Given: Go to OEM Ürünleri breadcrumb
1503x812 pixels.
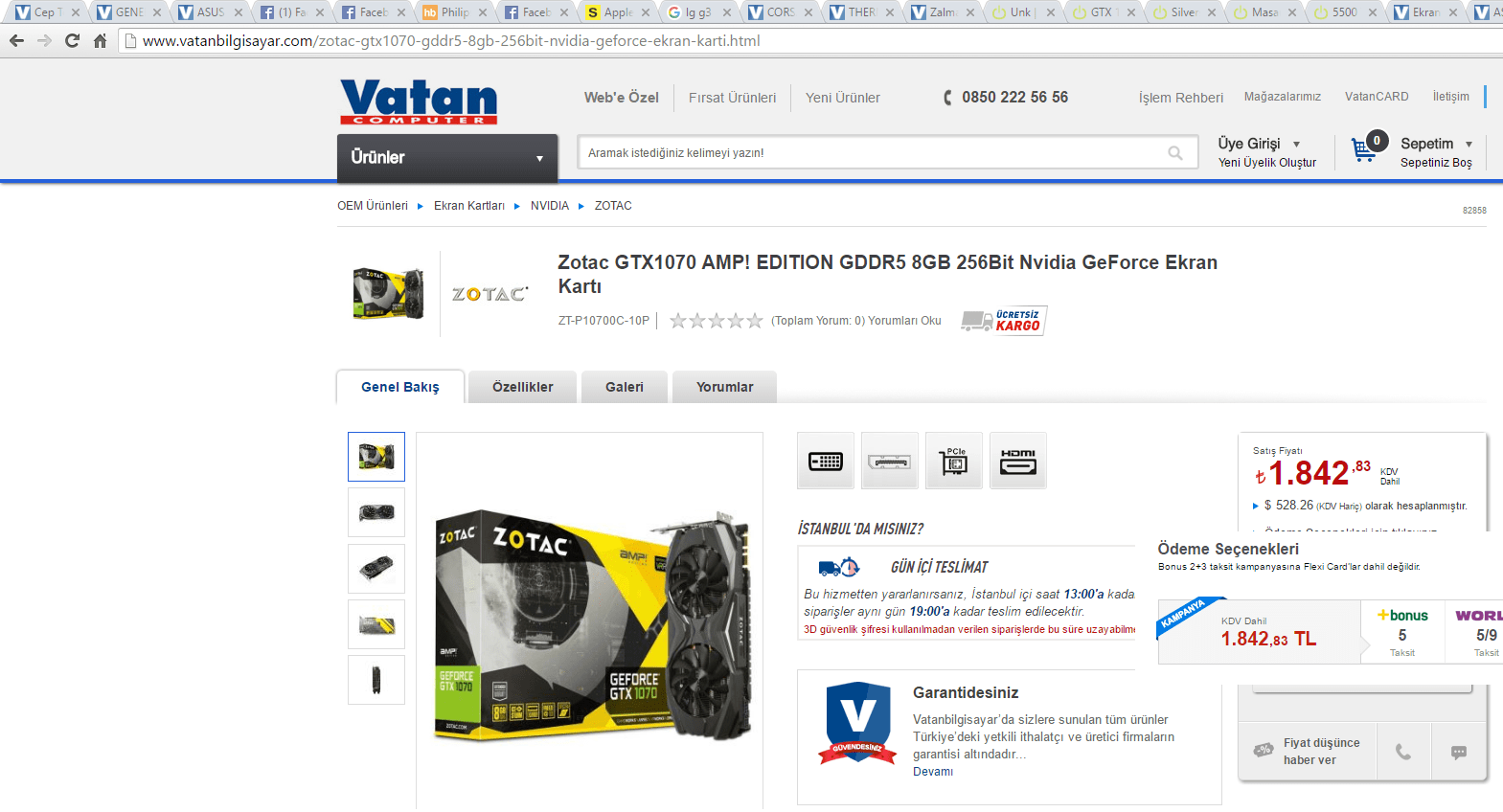Looking at the screenshot, I should [373, 206].
